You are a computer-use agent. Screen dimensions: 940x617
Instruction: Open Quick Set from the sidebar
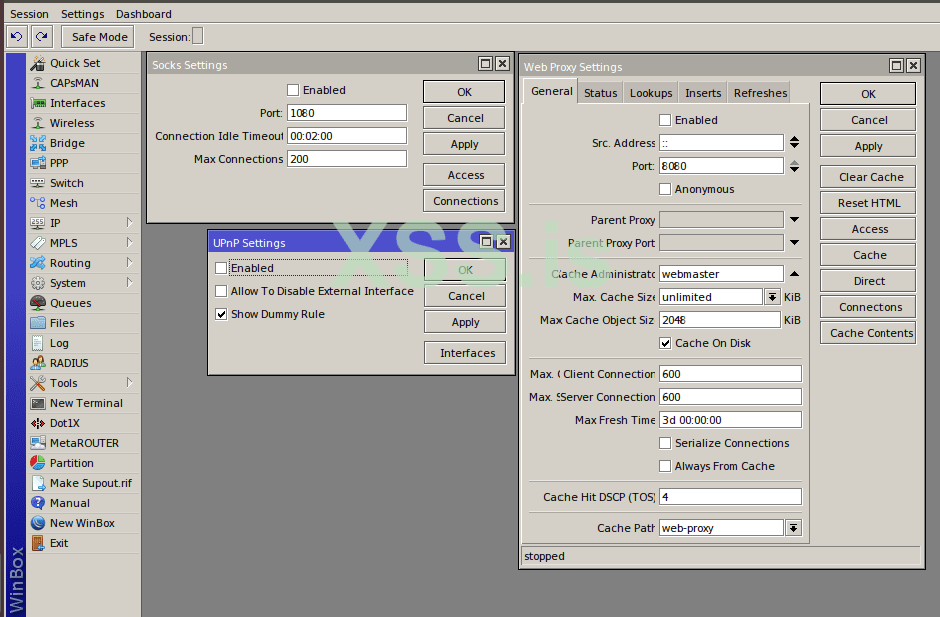(84, 63)
